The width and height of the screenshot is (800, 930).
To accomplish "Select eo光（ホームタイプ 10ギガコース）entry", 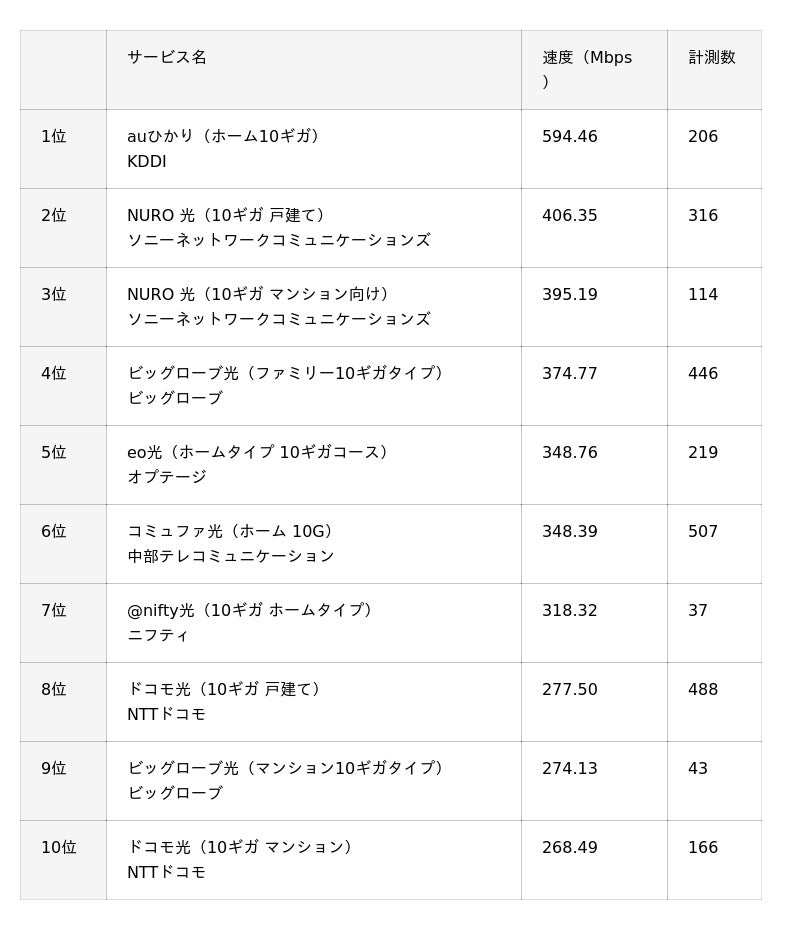I will click(x=258, y=453).
